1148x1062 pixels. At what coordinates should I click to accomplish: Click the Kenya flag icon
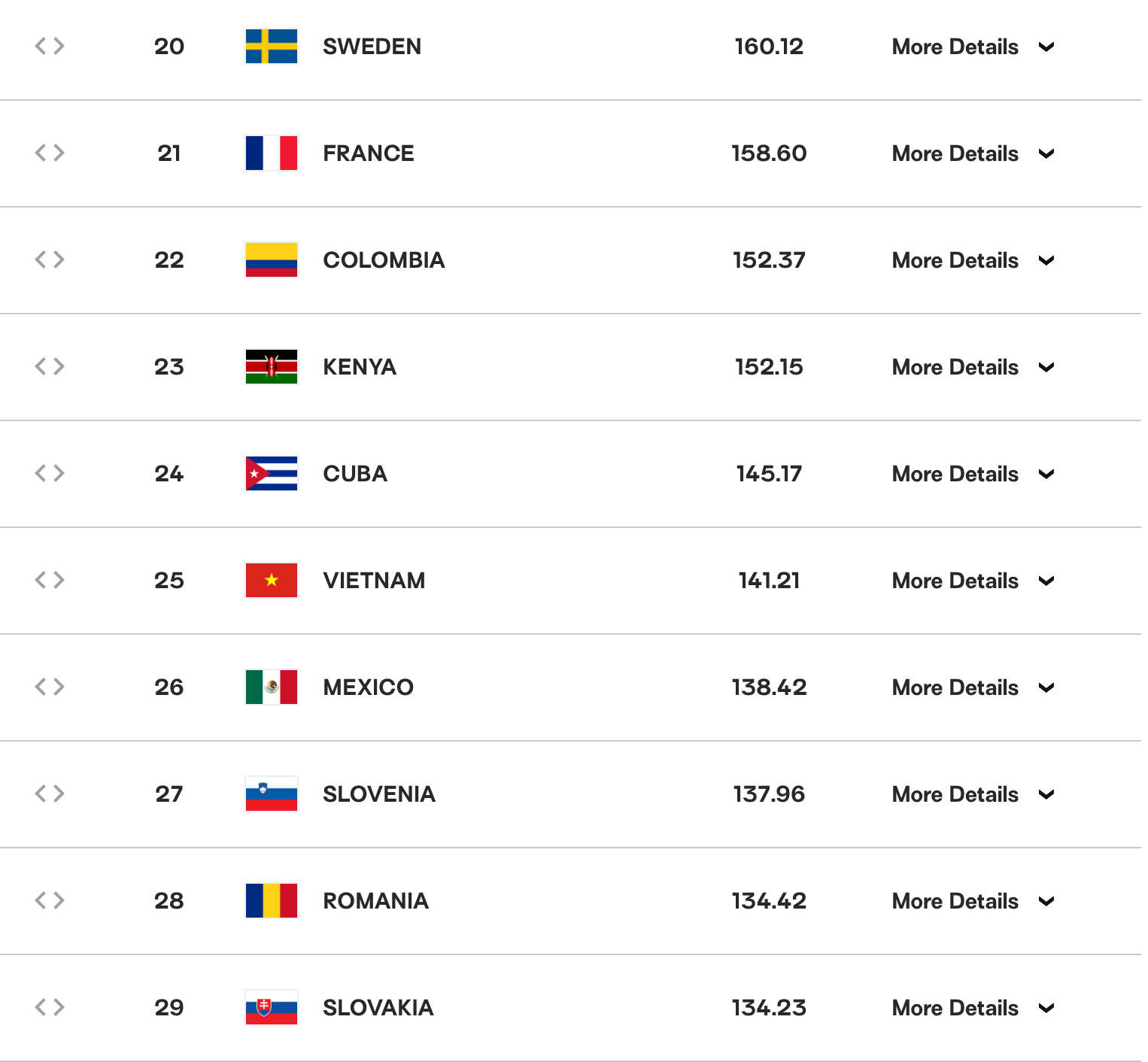pyautogui.click(x=272, y=367)
